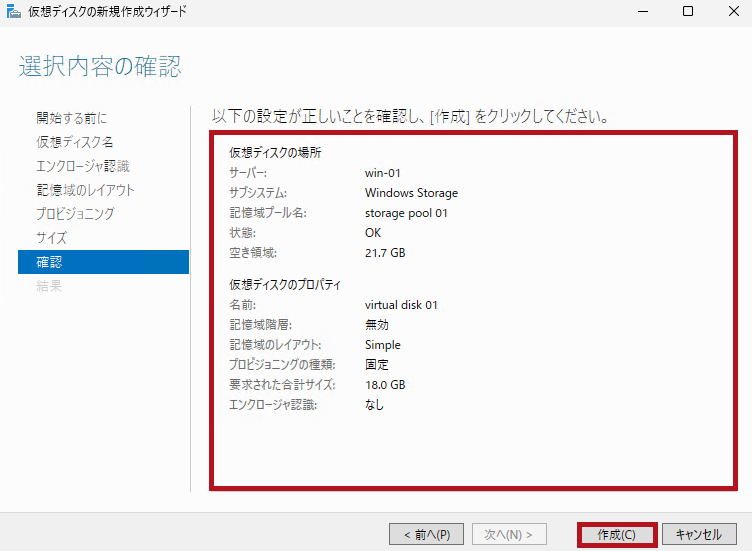Click the storage pool 01 value
This screenshot has width=752, height=551.
(x=406, y=213)
